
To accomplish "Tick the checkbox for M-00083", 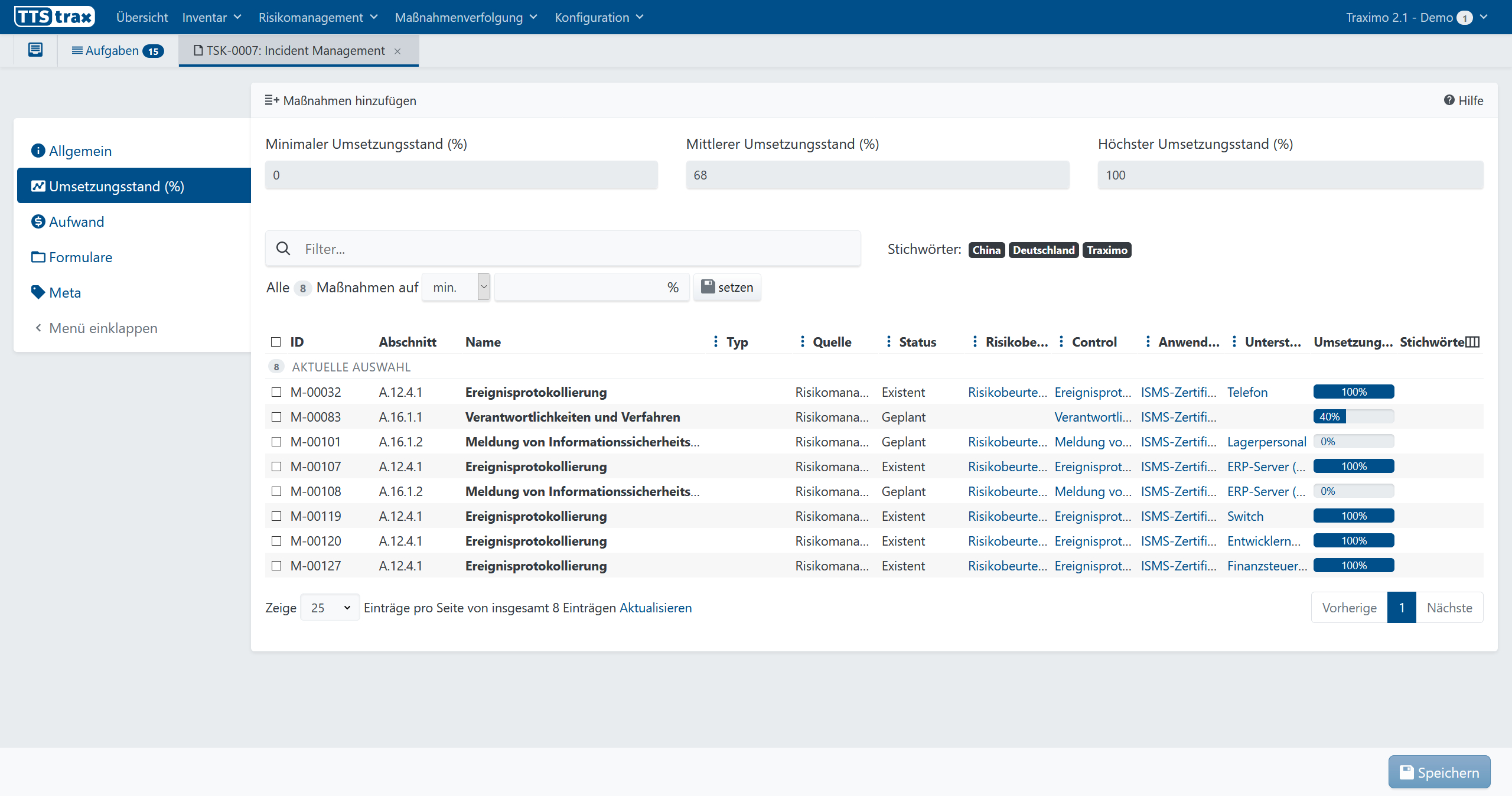I will [276, 417].
